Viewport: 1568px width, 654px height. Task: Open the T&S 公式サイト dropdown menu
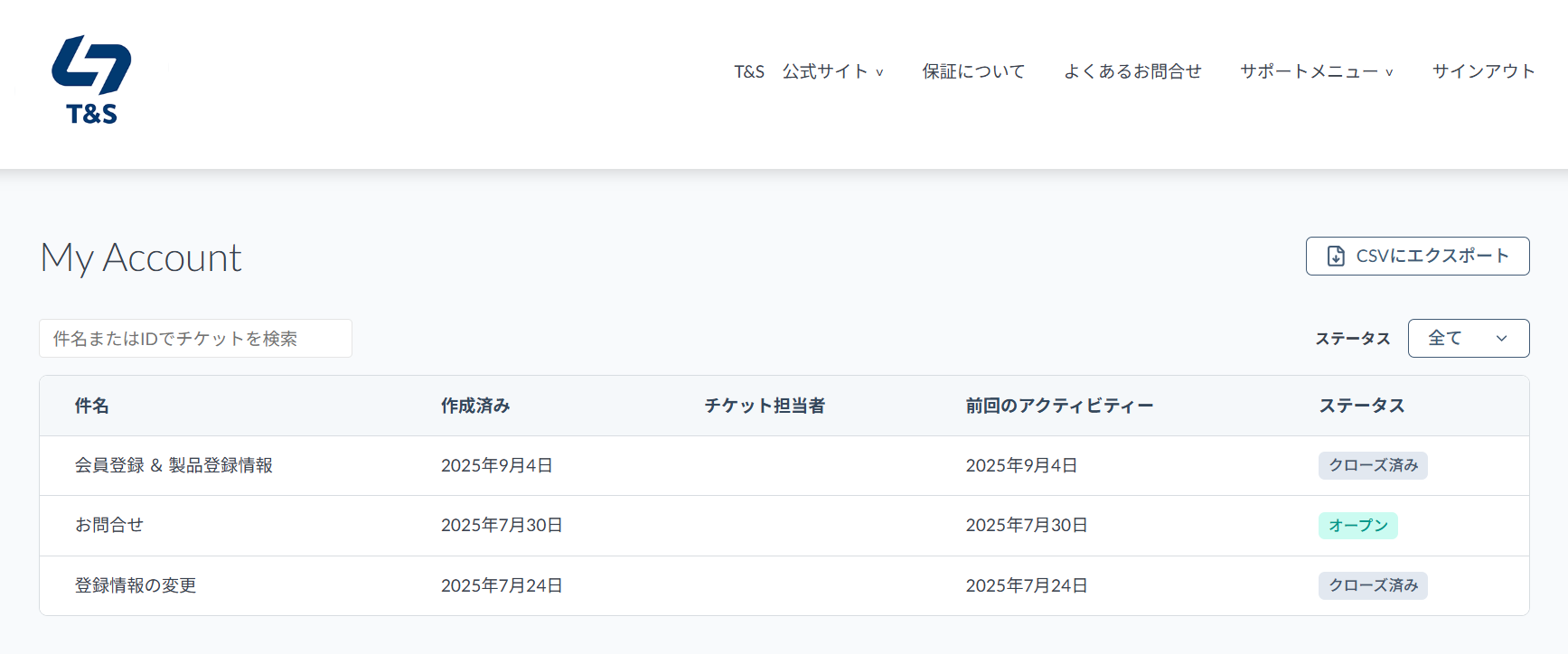pyautogui.click(x=808, y=71)
